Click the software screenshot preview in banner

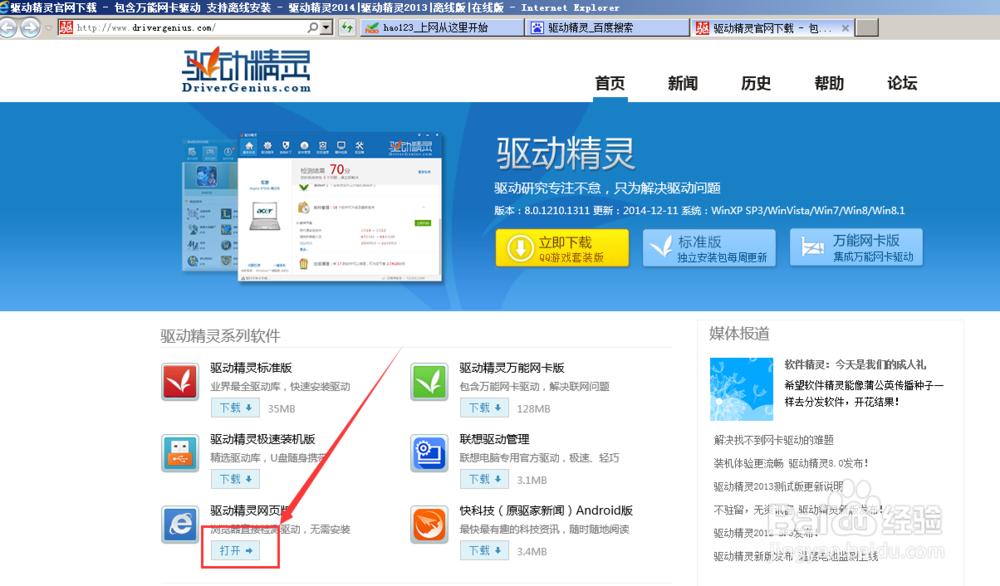click(312, 207)
